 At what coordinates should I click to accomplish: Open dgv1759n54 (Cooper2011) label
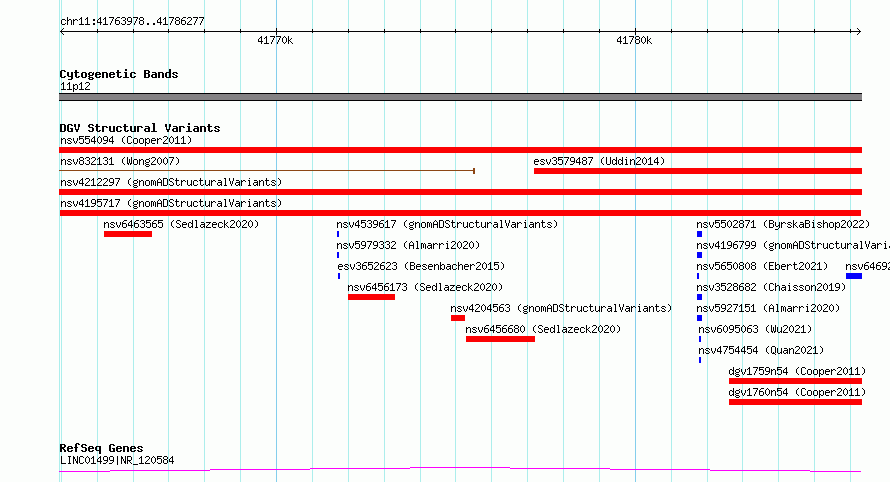point(797,371)
